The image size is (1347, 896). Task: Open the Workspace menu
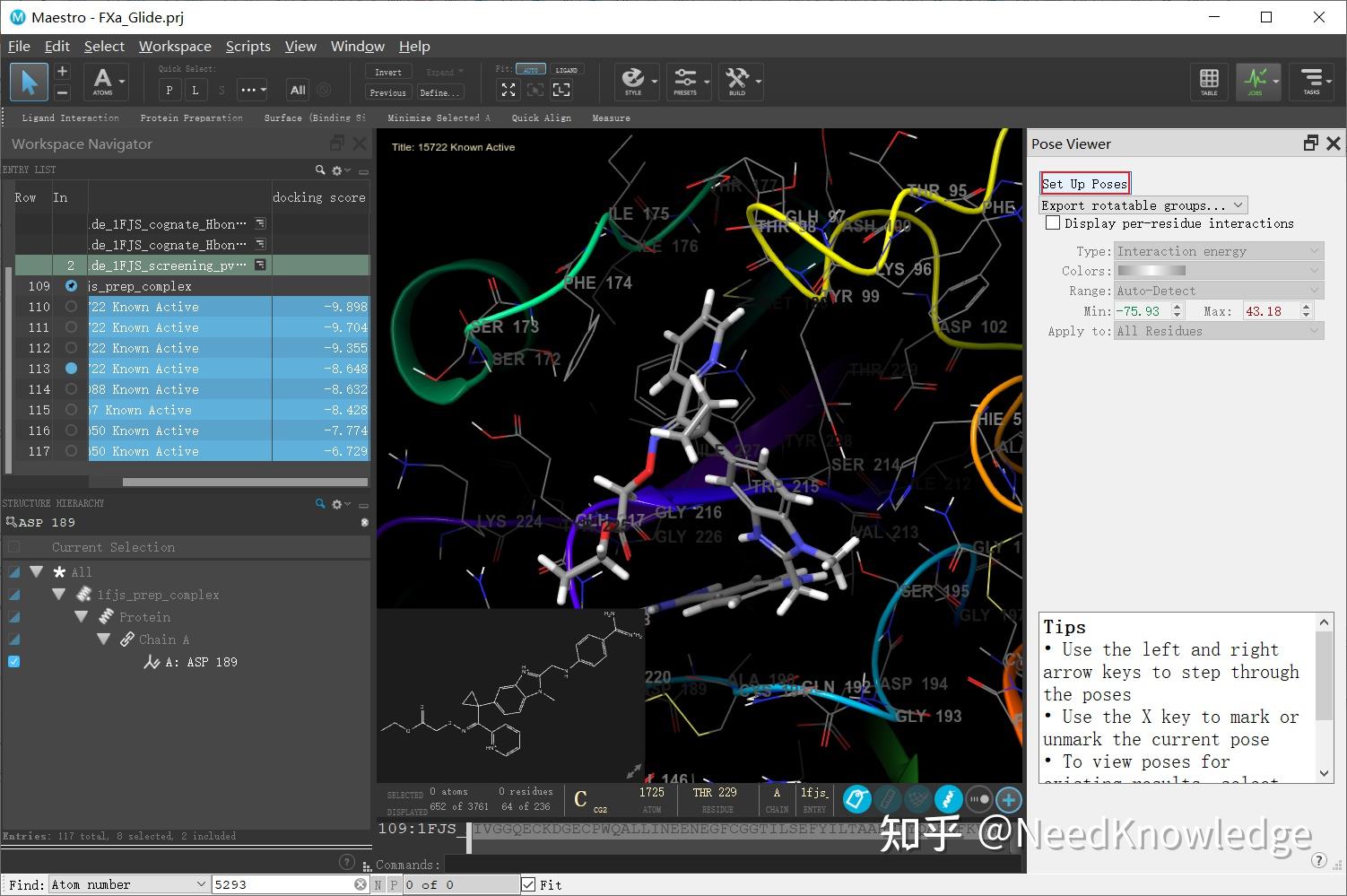pos(174,46)
